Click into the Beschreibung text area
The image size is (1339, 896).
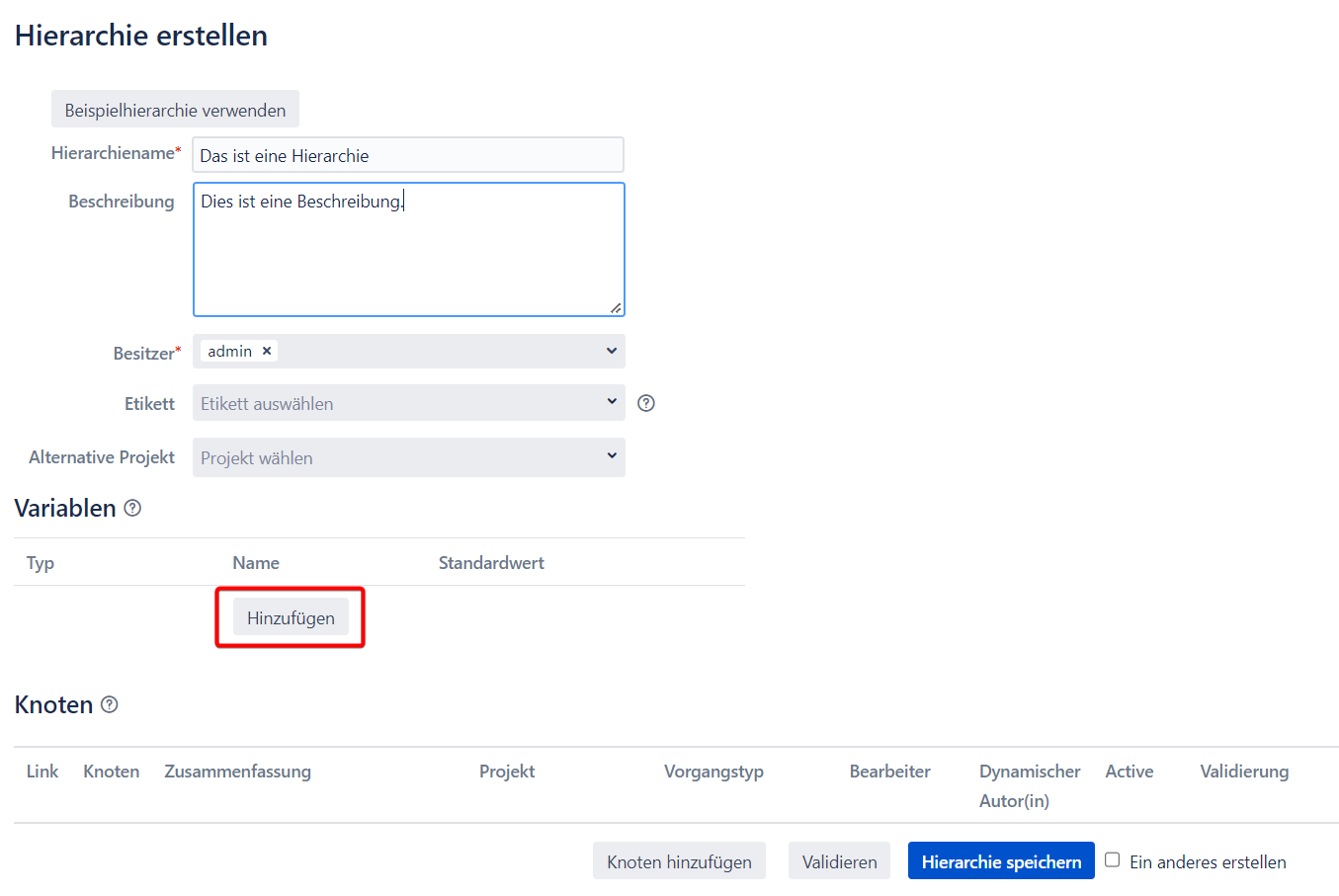tap(407, 257)
